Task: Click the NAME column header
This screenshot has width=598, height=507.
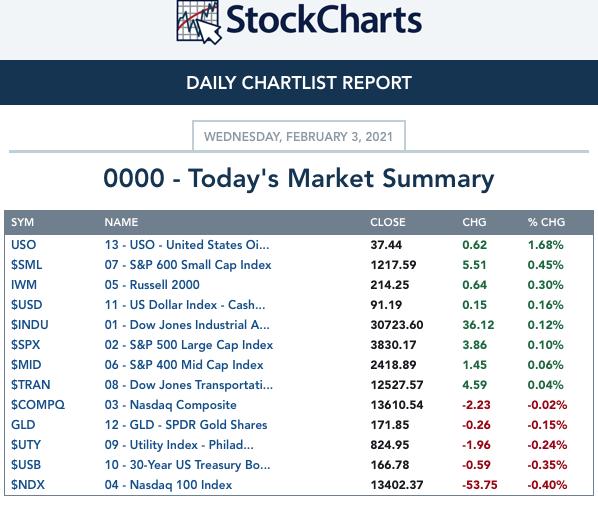Action: pos(121,222)
